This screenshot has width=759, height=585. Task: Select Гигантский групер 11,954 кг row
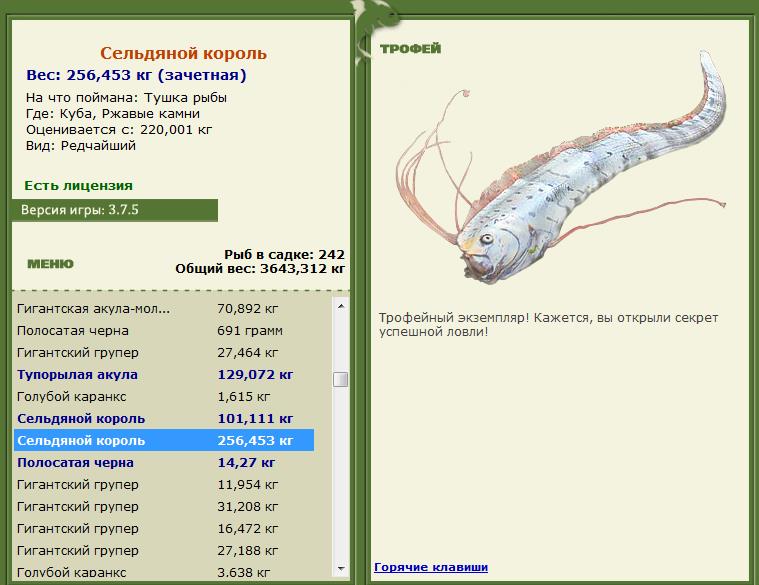tap(164, 484)
